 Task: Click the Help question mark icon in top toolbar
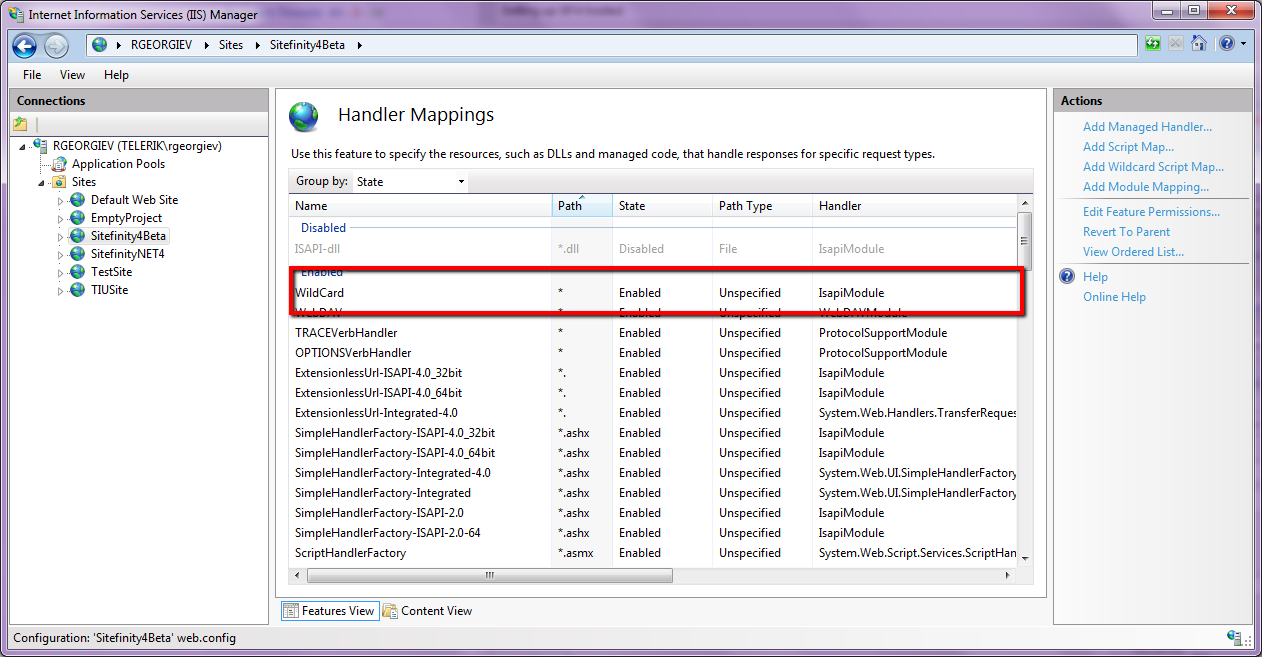(x=1226, y=44)
